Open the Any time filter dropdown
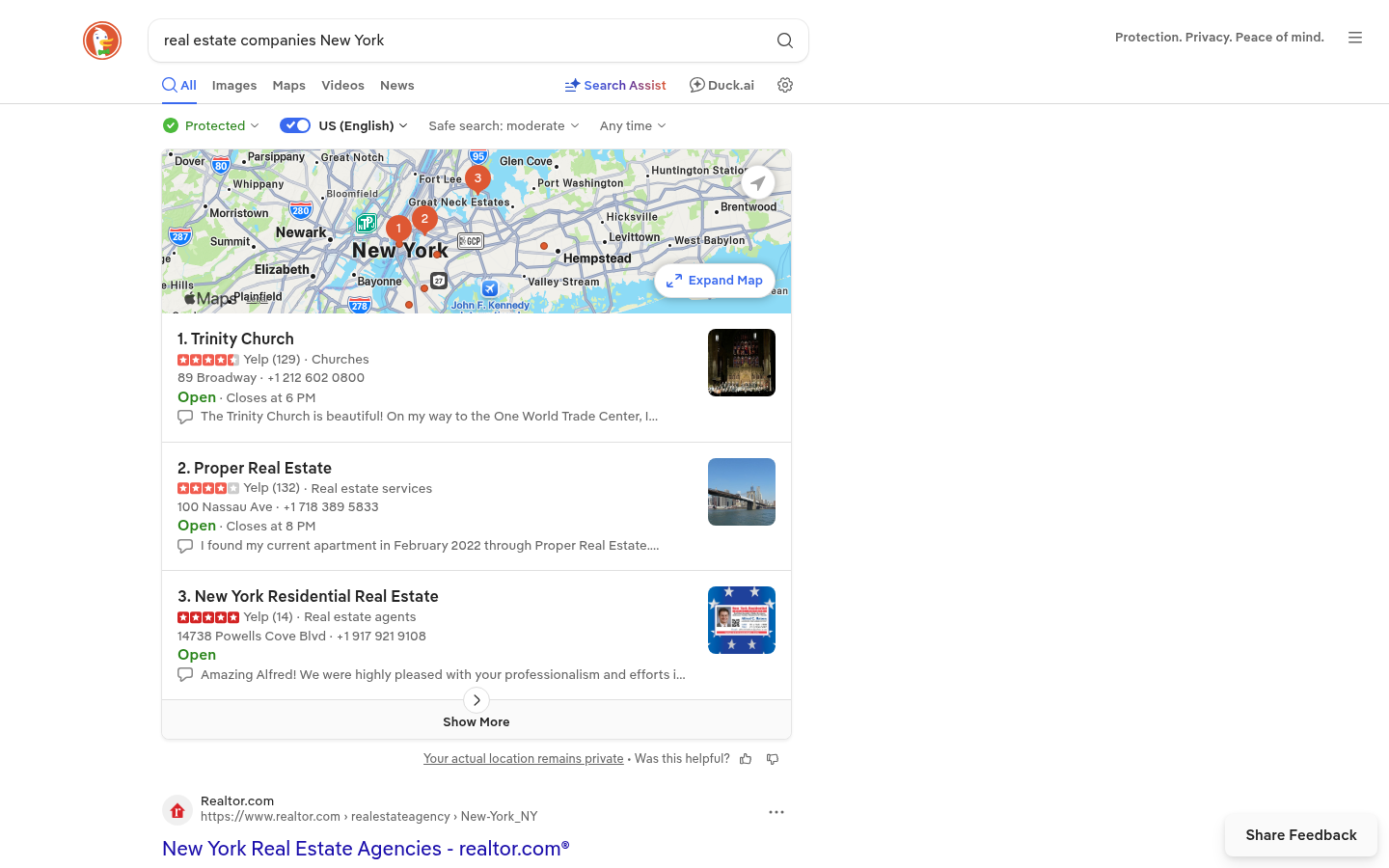The height and width of the screenshot is (868, 1389). point(633,125)
